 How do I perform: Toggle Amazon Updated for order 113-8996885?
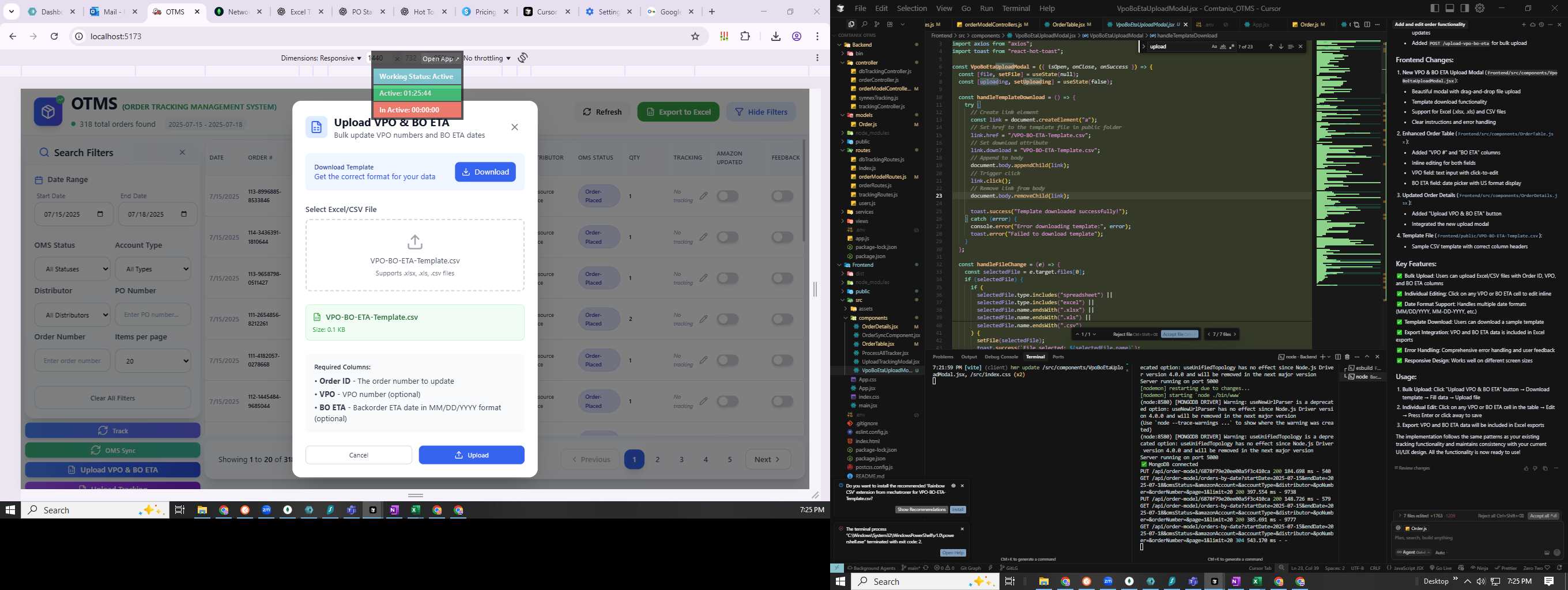coord(728,196)
